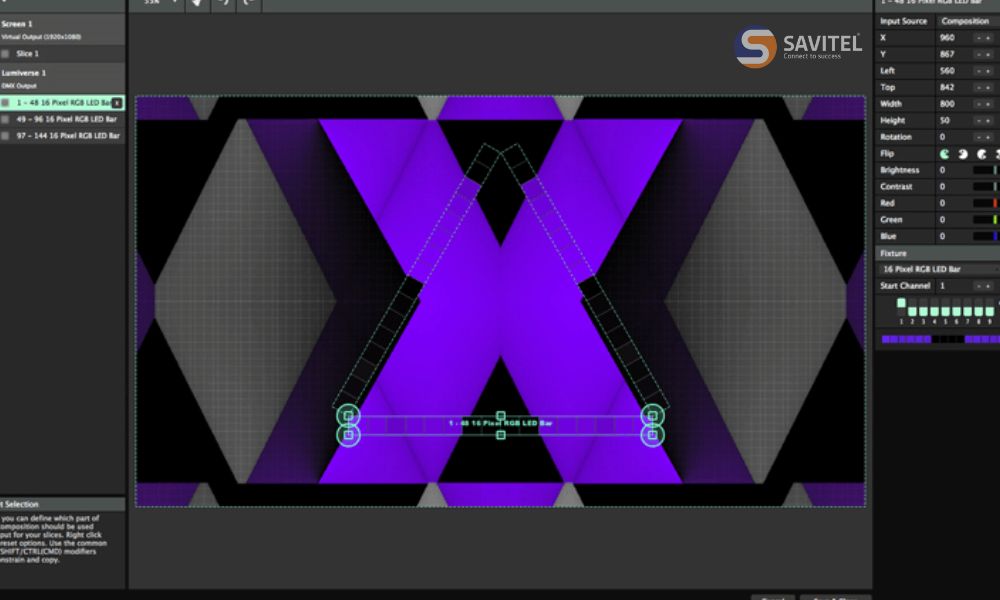The width and height of the screenshot is (1000, 600).
Task: Decrease the Start Channel with minus button
Action: (x=978, y=286)
